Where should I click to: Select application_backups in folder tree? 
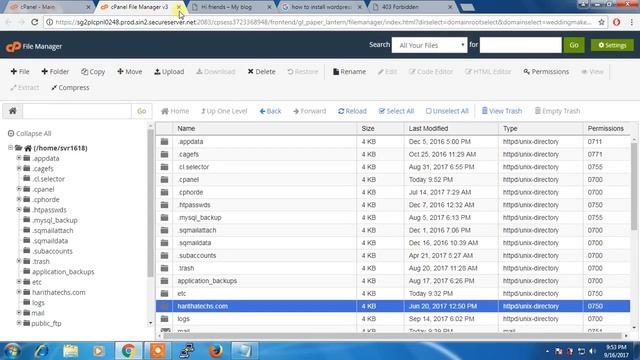[x=63, y=272]
